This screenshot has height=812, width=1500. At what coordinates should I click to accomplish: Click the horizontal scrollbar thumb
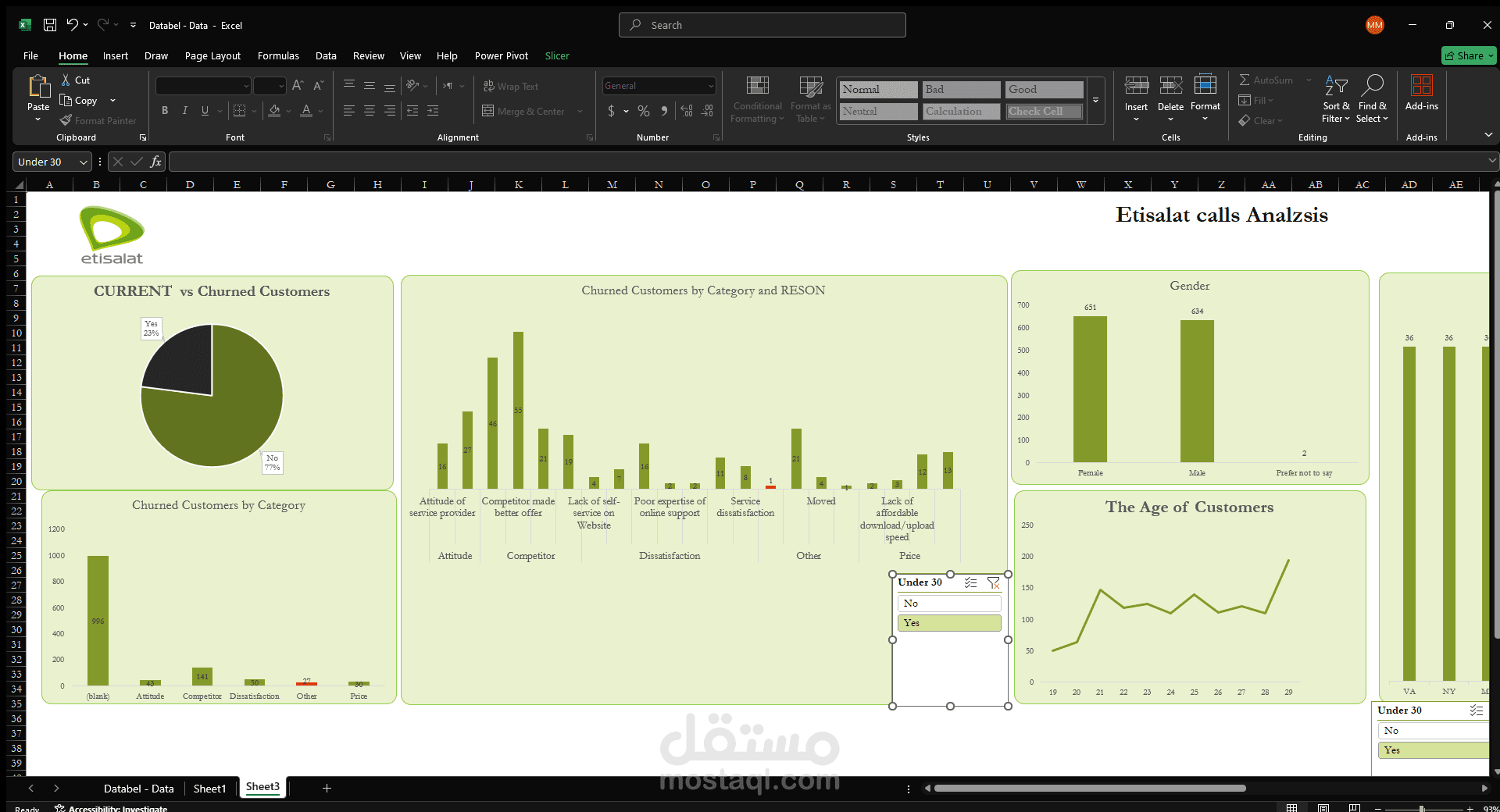(x=1090, y=789)
